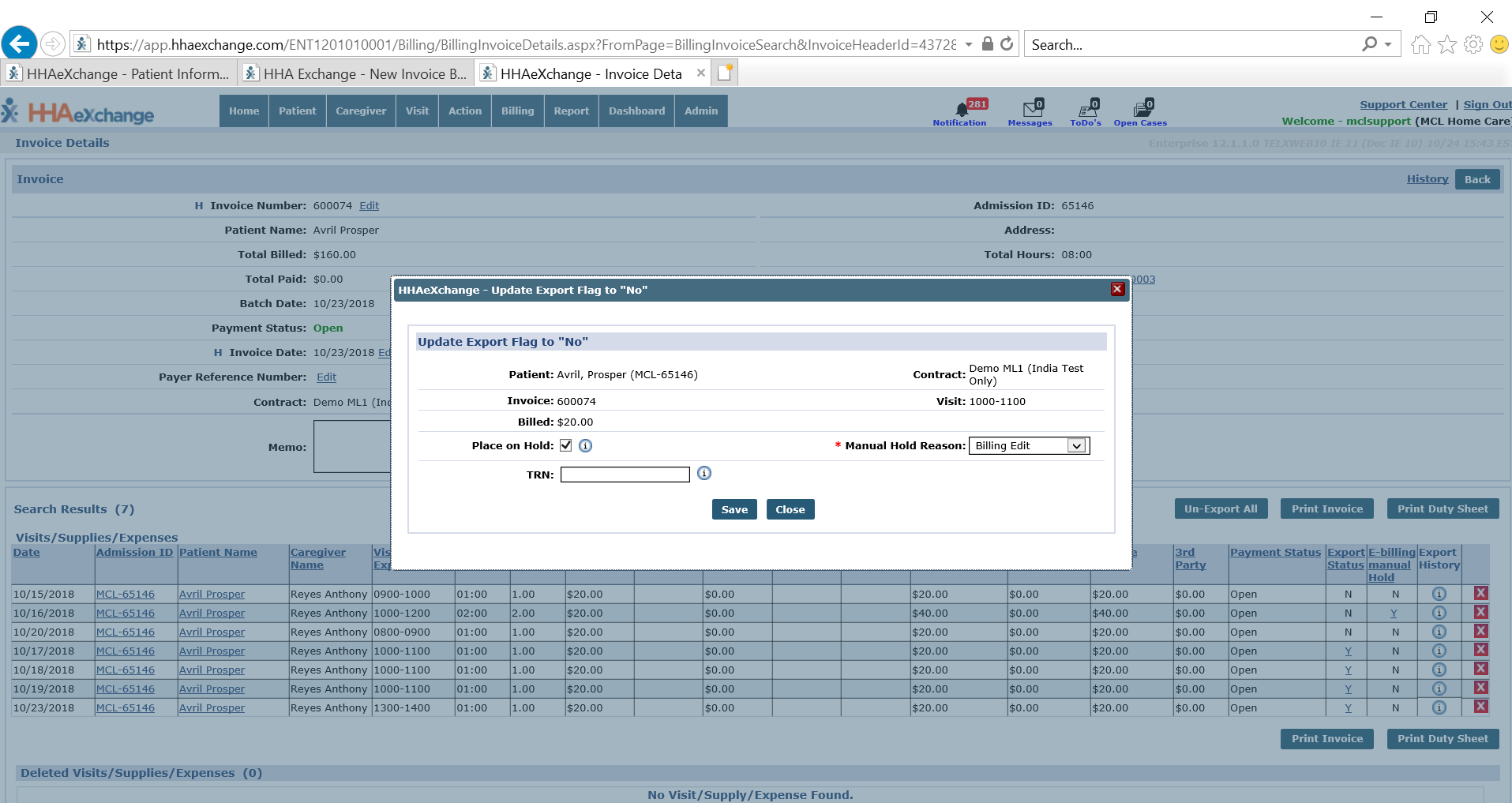
Task: Open the Messages envelope icon
Action: pyautogui.click(x=1030, y=110)
